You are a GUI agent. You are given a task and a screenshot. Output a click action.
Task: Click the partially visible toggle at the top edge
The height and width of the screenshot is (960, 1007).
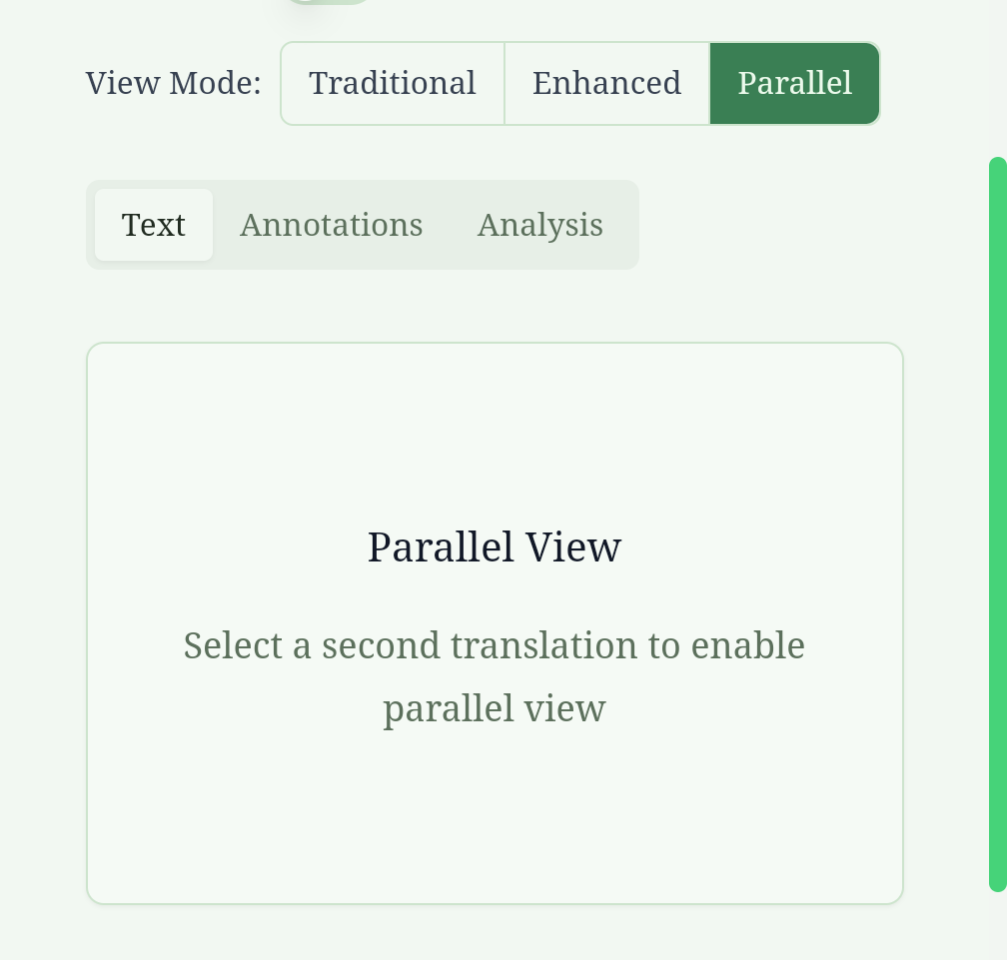pyautogui.click(x=328, y=2)
